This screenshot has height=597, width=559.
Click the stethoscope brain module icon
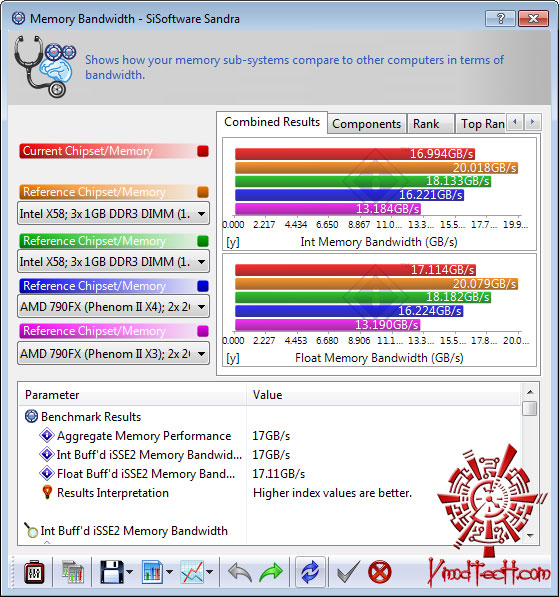[x=45, y=66]
